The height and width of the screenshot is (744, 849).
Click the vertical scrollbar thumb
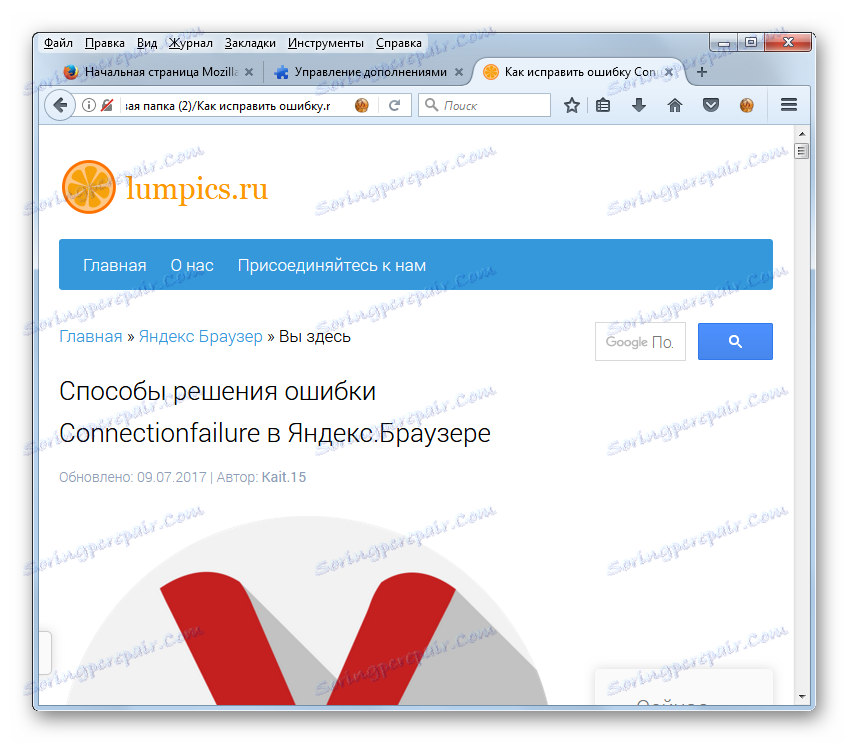point(802,151)
